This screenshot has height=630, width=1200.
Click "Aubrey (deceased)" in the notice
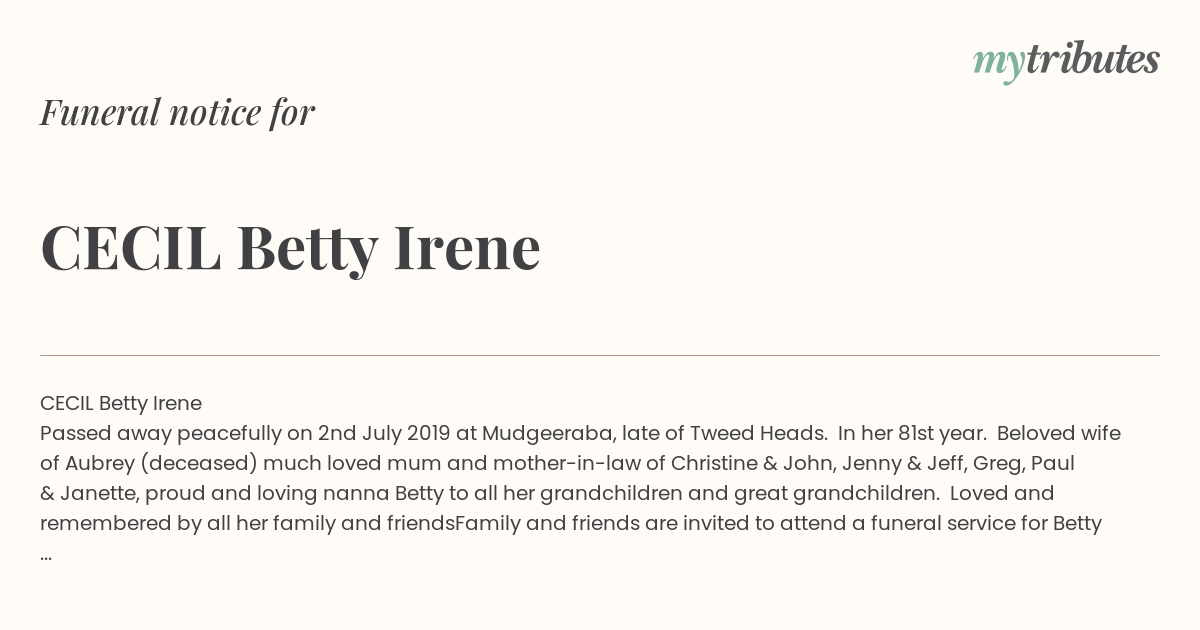click(x=151, y=463)
